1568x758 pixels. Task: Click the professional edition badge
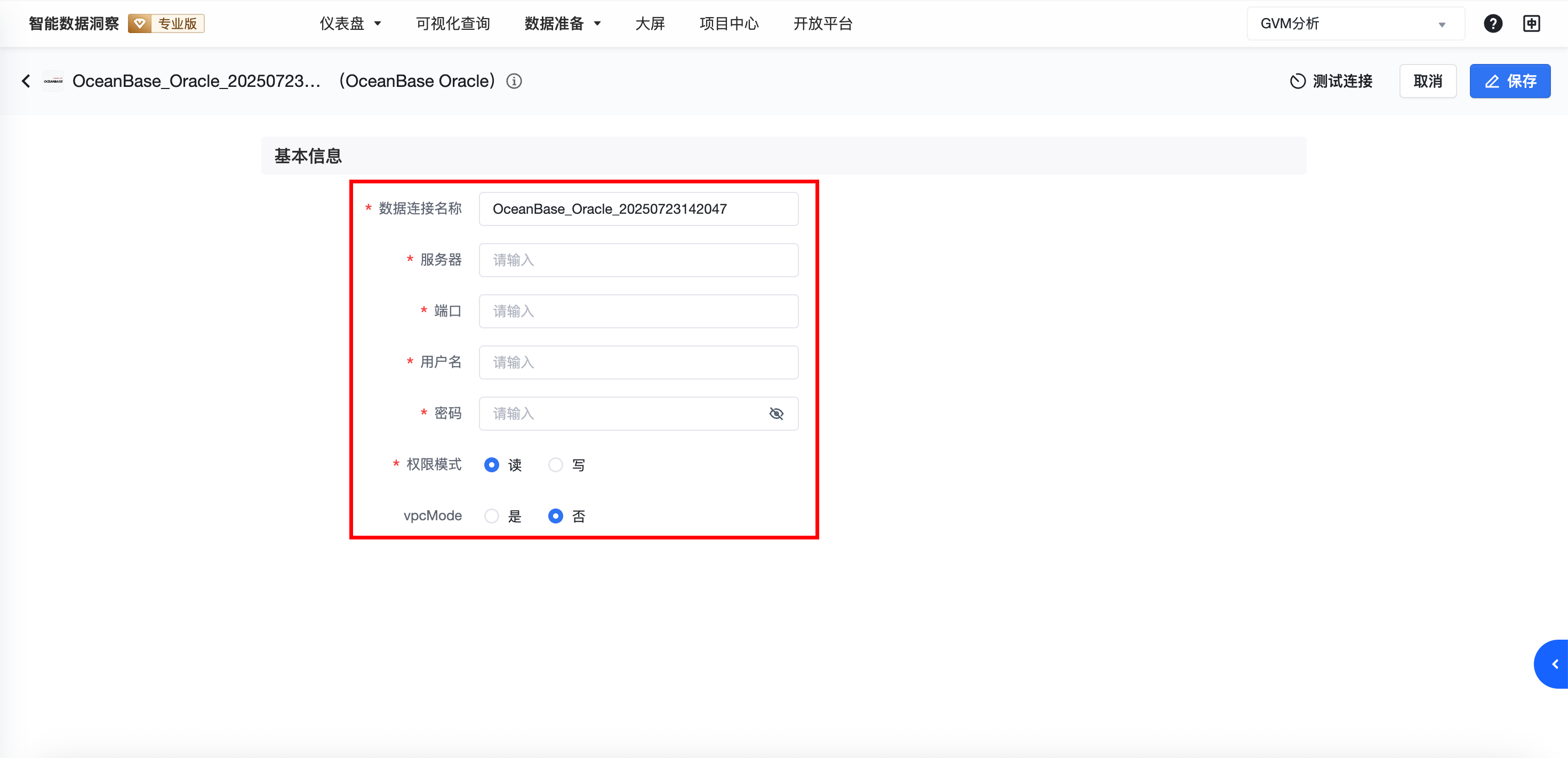tap(166, 24)
